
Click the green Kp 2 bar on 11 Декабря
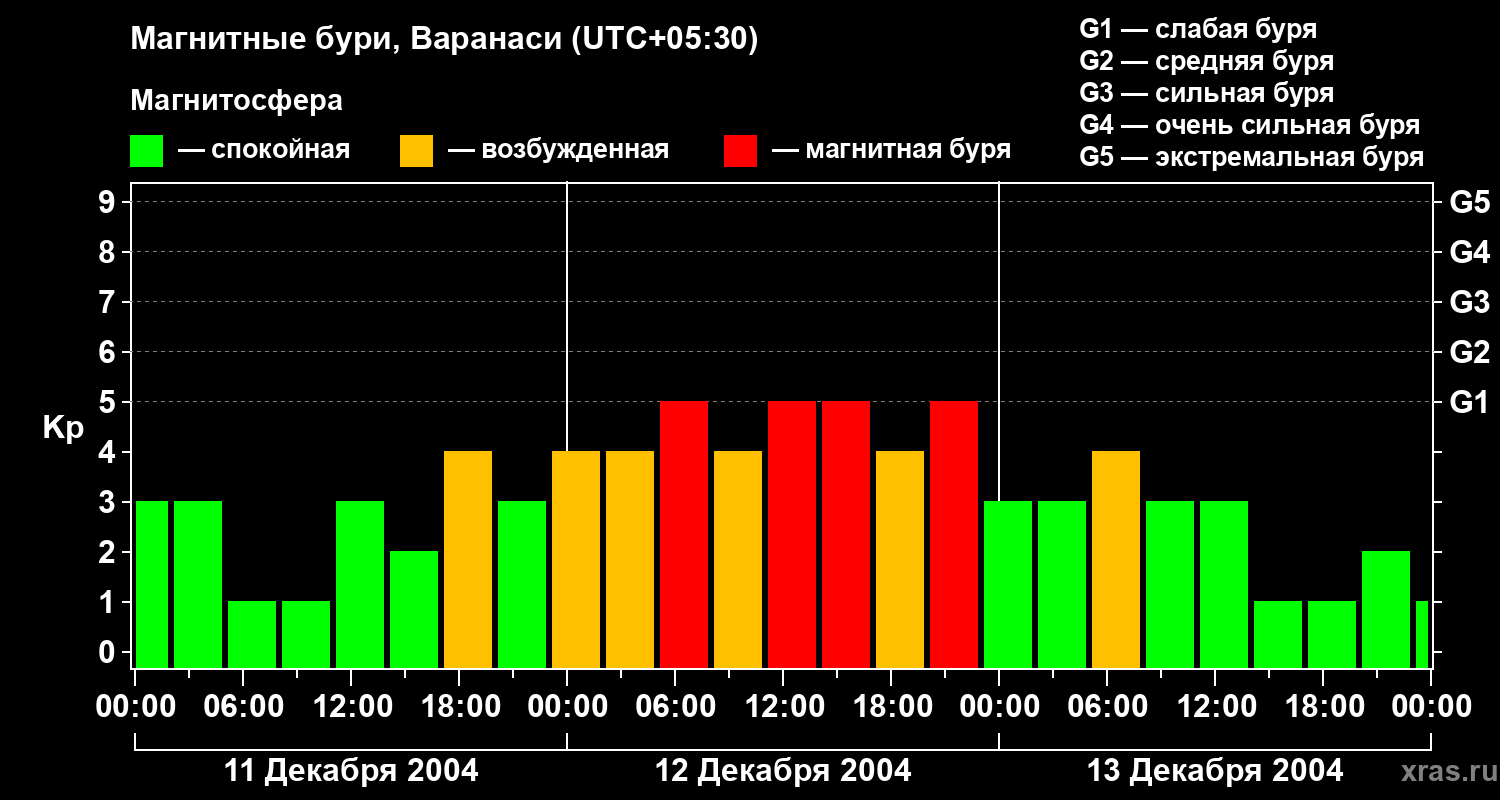pyautogui.click(x=414, y=610)
